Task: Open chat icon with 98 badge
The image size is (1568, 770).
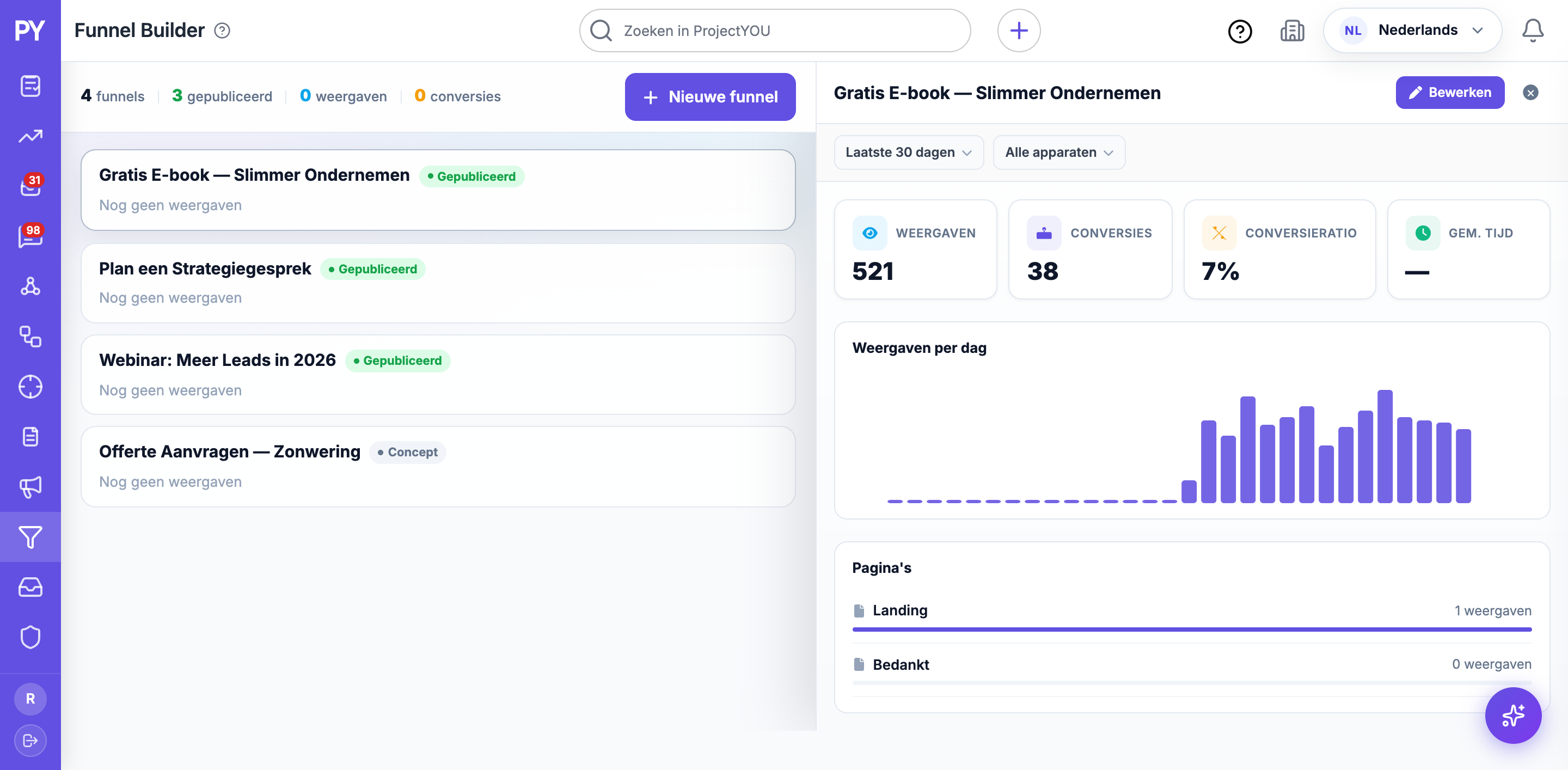Action: click(x=30, y=236)
